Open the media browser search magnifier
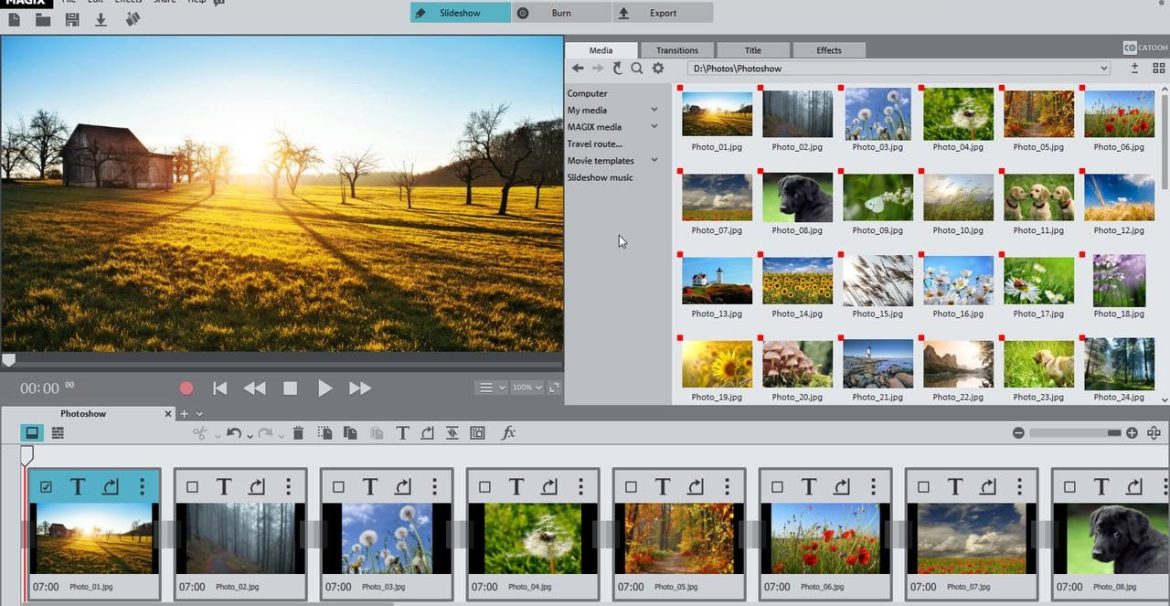 coord(636,68)
